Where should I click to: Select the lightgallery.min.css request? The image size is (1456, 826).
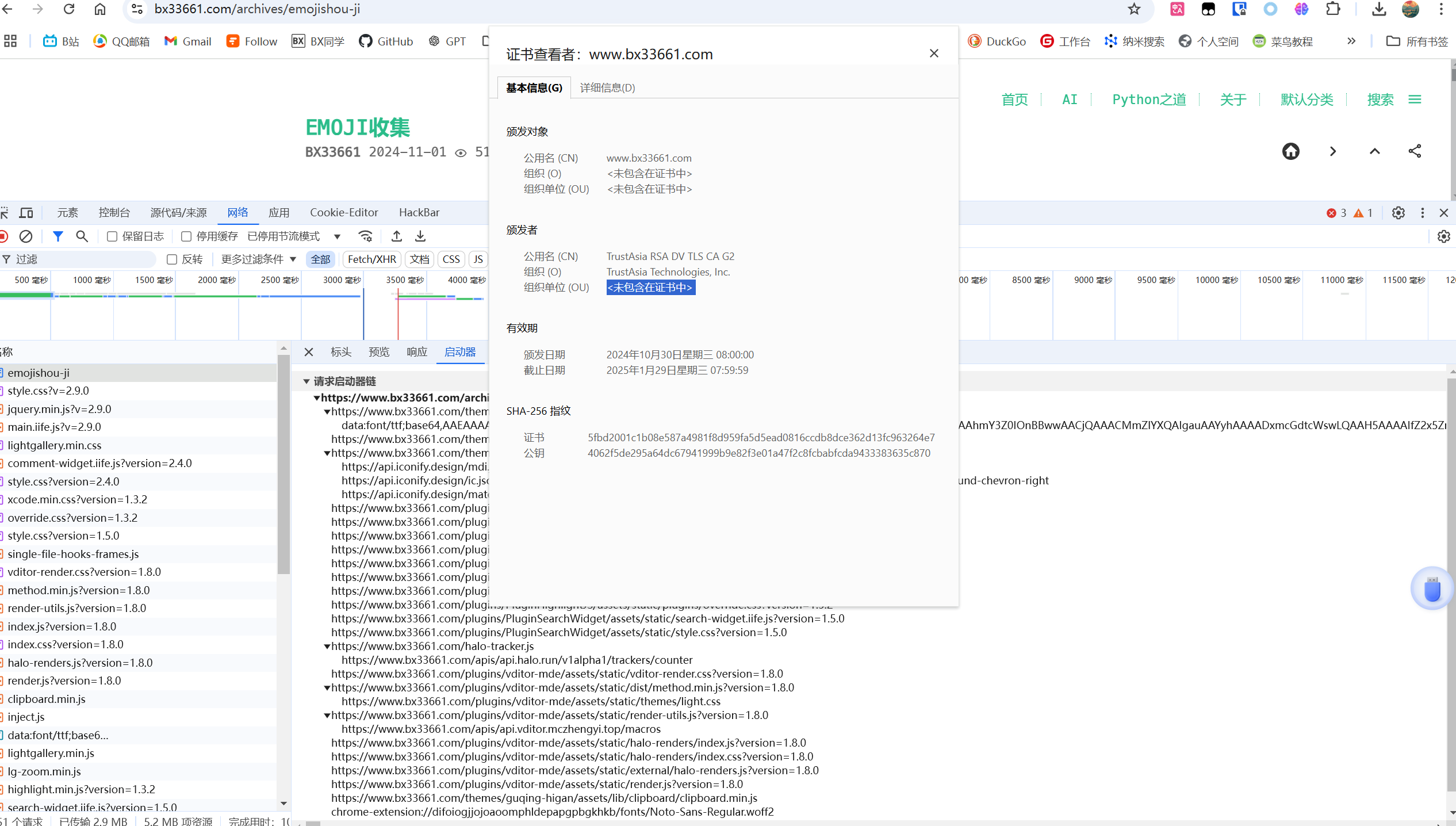[138, 445]
